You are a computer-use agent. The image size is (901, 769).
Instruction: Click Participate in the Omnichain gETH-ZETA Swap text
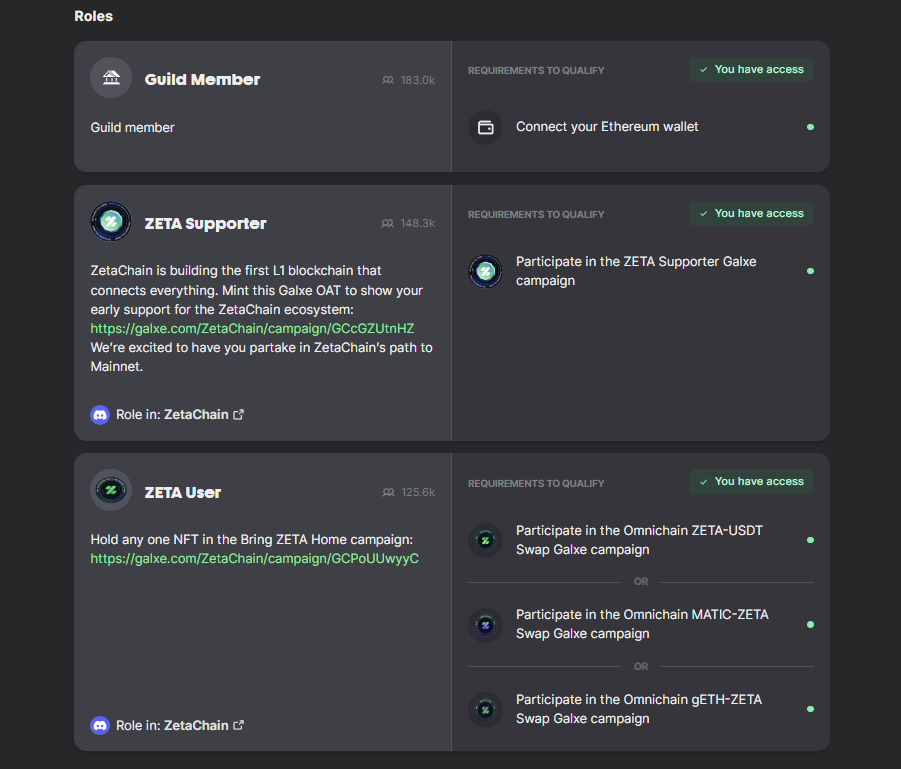pos(639,709)
